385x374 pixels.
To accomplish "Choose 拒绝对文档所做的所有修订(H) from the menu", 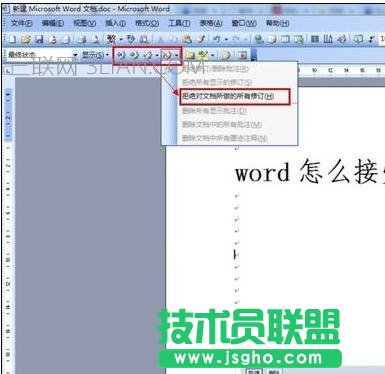I will click(235, 97).
